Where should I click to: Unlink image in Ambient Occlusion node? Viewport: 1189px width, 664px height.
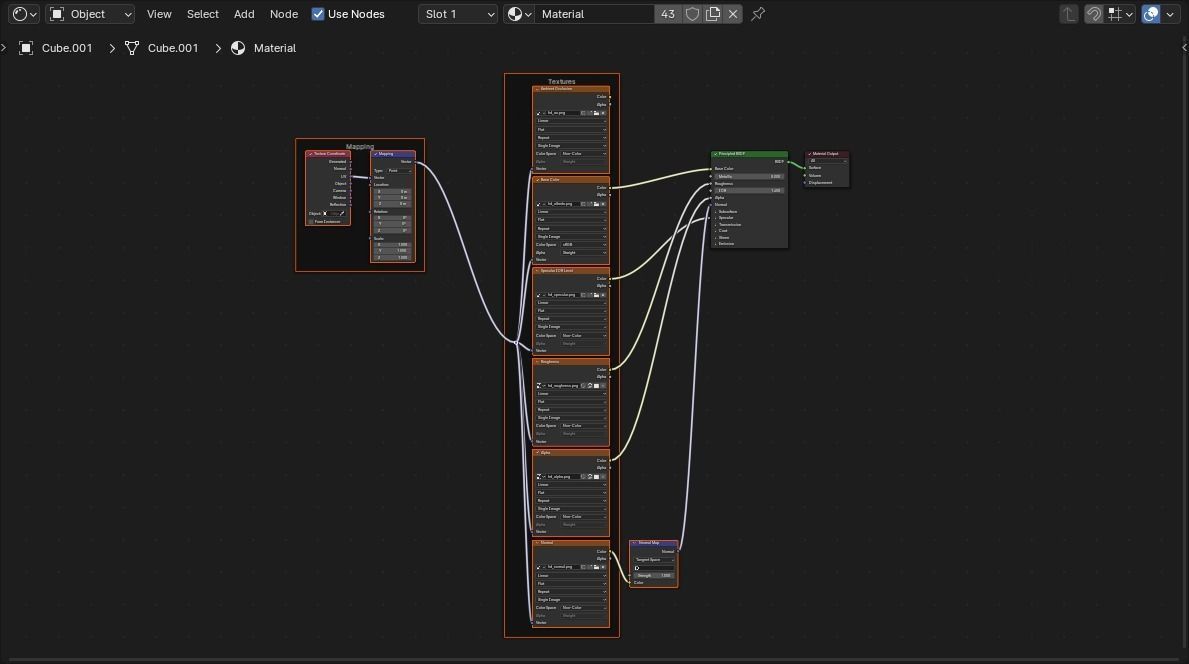click(x=603, y=113)
